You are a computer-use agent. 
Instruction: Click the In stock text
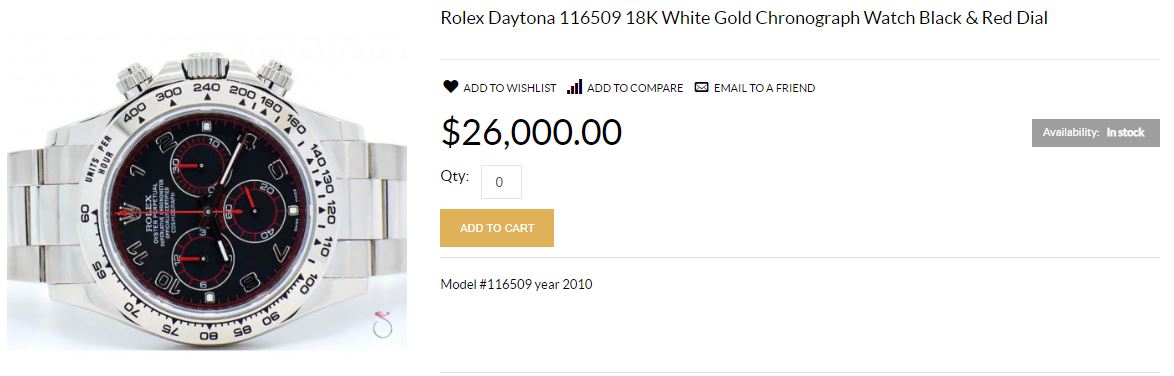[x=1125, y=133]
